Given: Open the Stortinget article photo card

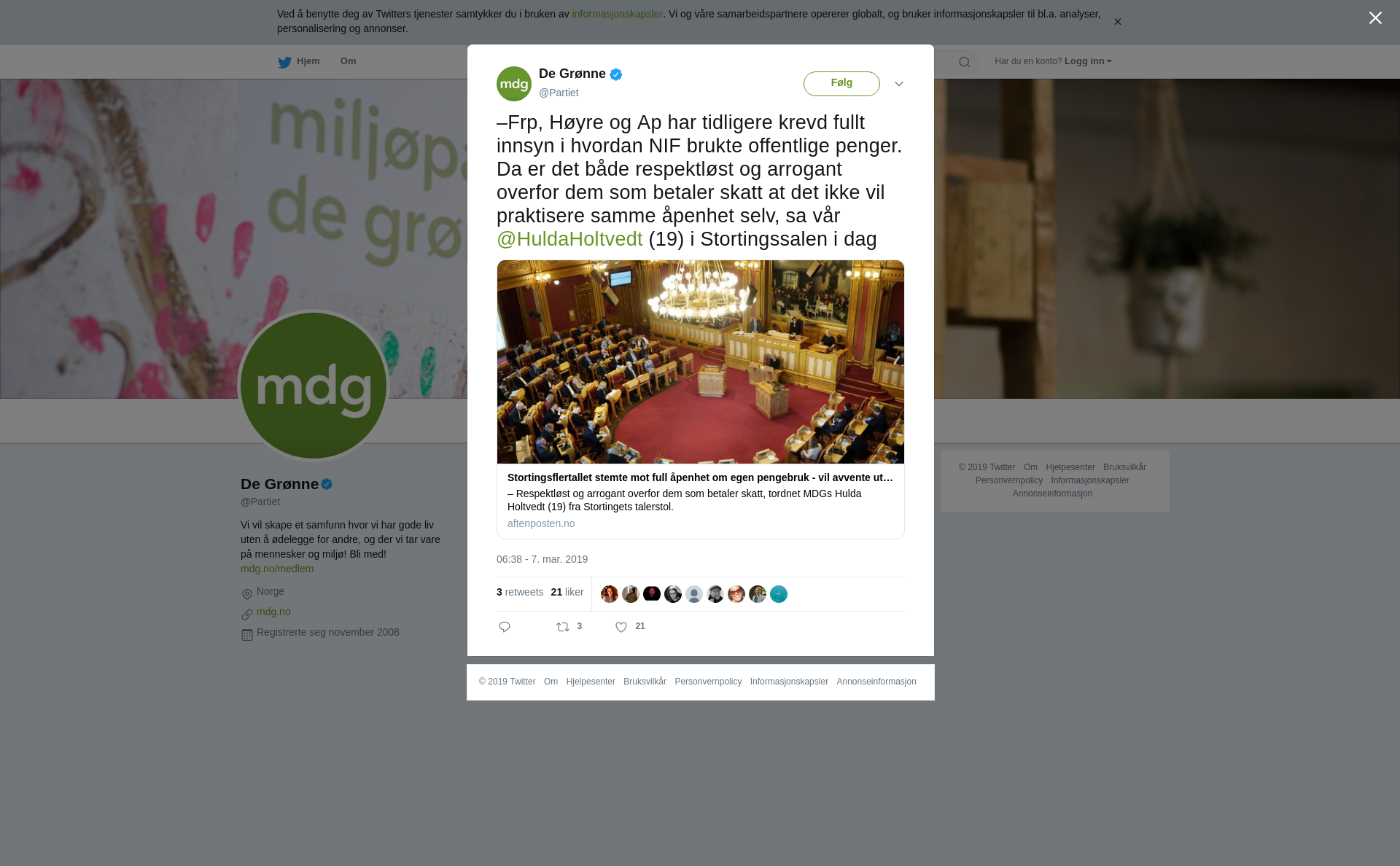Looking at the screenshot, I should click(x=701, y=362).
